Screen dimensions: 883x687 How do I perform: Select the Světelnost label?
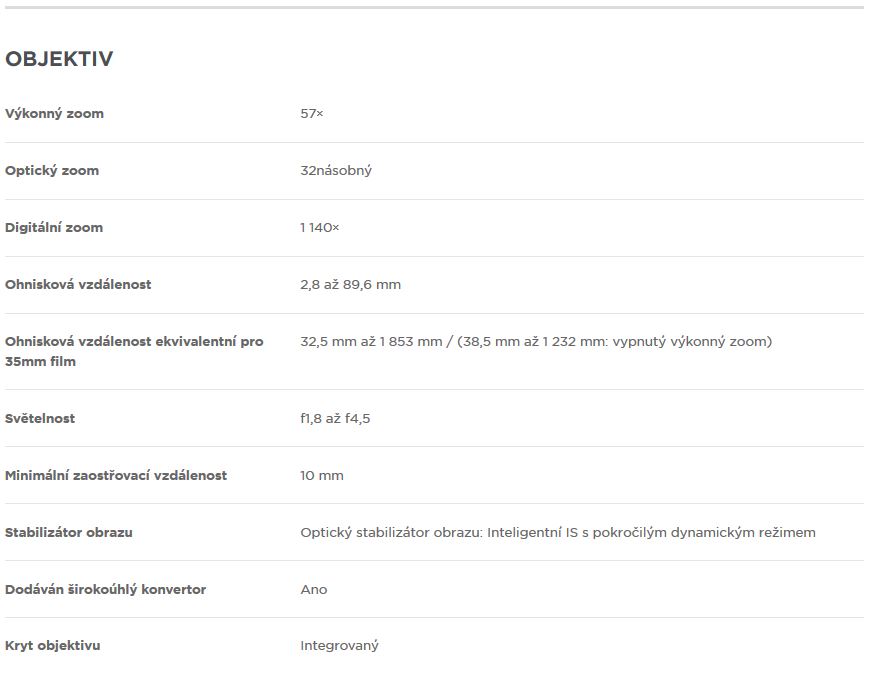click(x=40, y=418)
